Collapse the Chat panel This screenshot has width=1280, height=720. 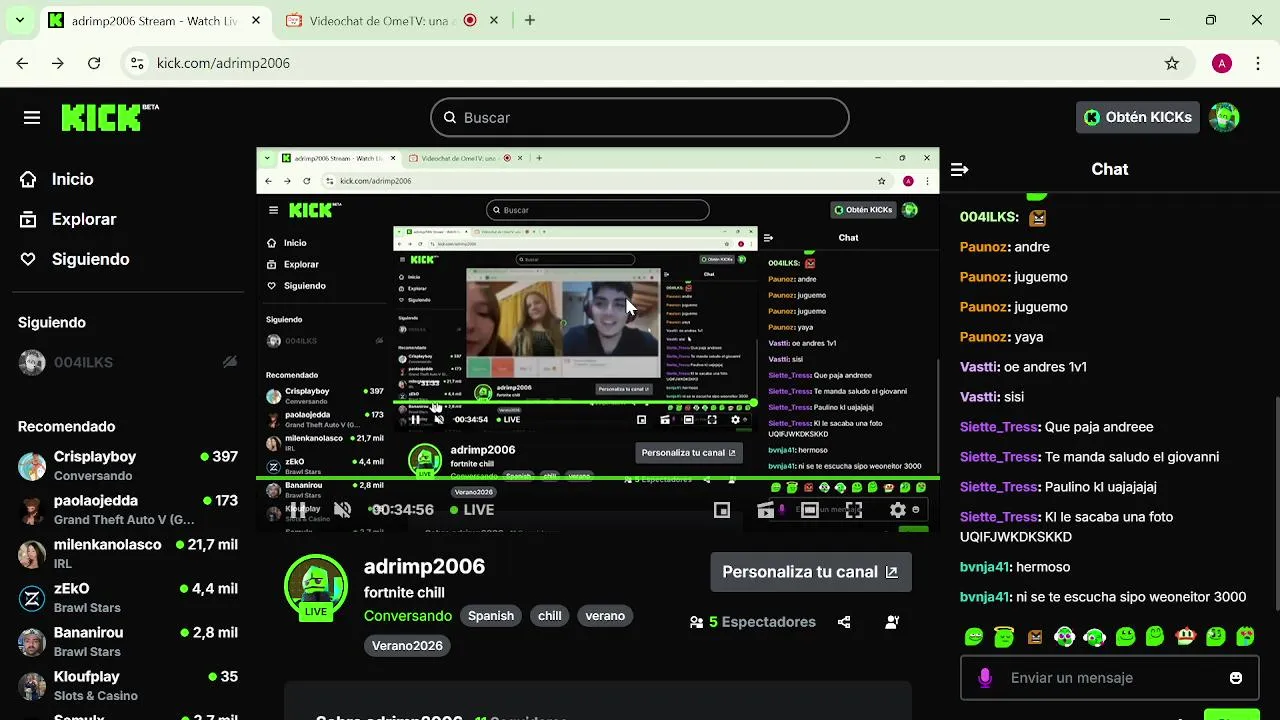point(959,170)
